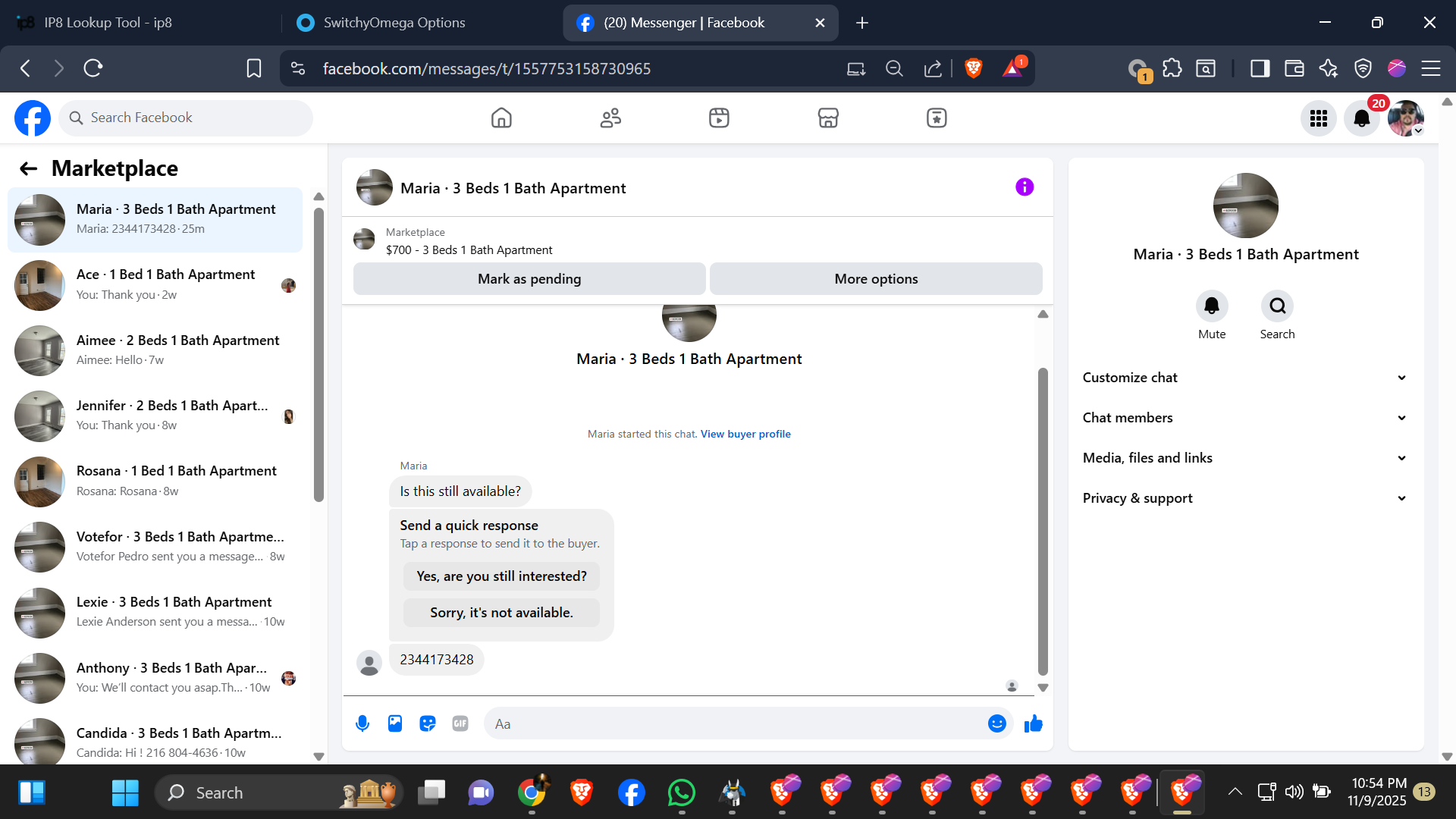This screenshot has height=819, width=1456.
Task: Open the Friends icon in top navigation
Action: tap(610, 118)
